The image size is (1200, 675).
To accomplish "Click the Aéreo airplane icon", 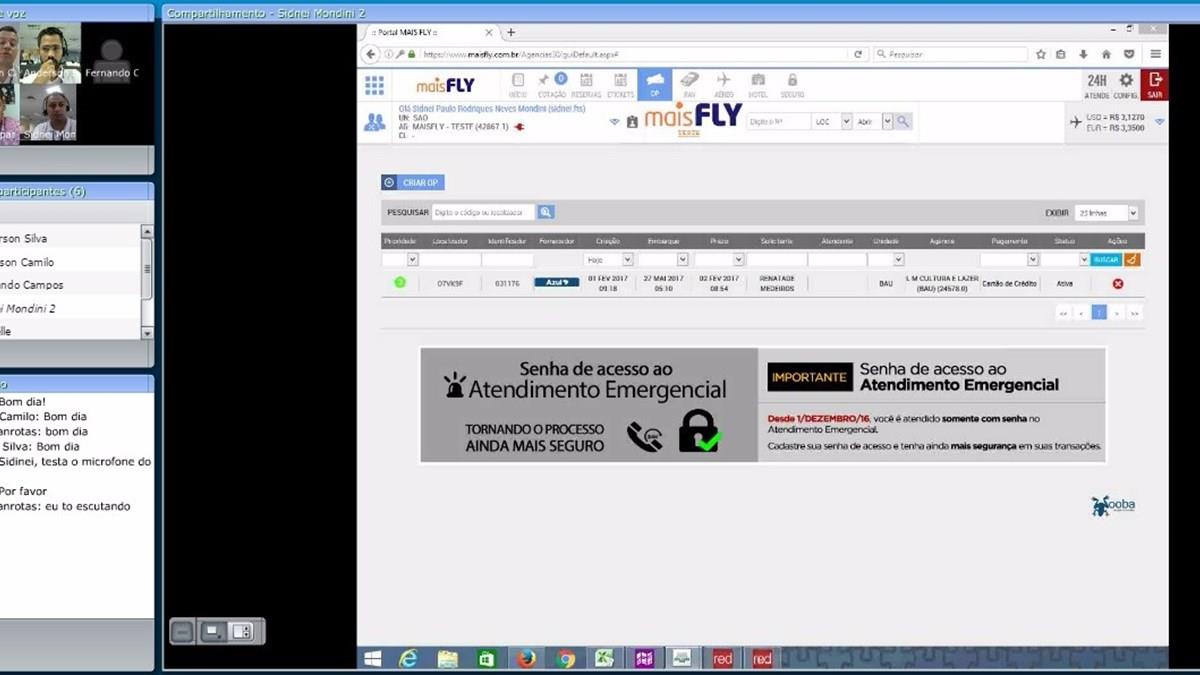I will [x=723, y=84].
